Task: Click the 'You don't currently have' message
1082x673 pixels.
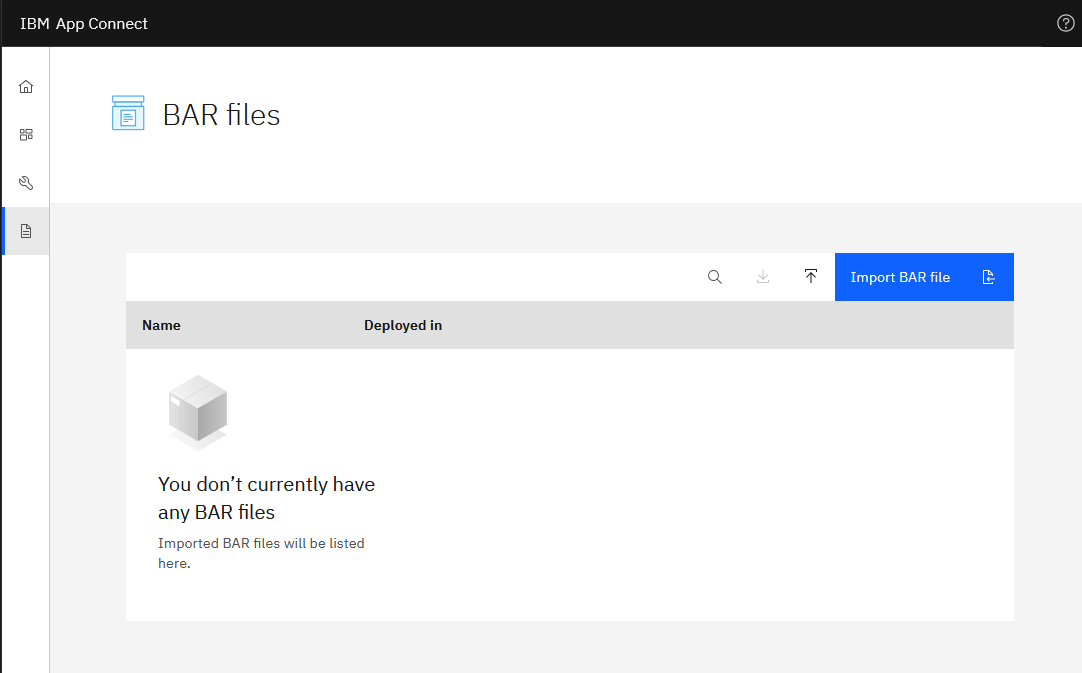Action: point(266,484)
